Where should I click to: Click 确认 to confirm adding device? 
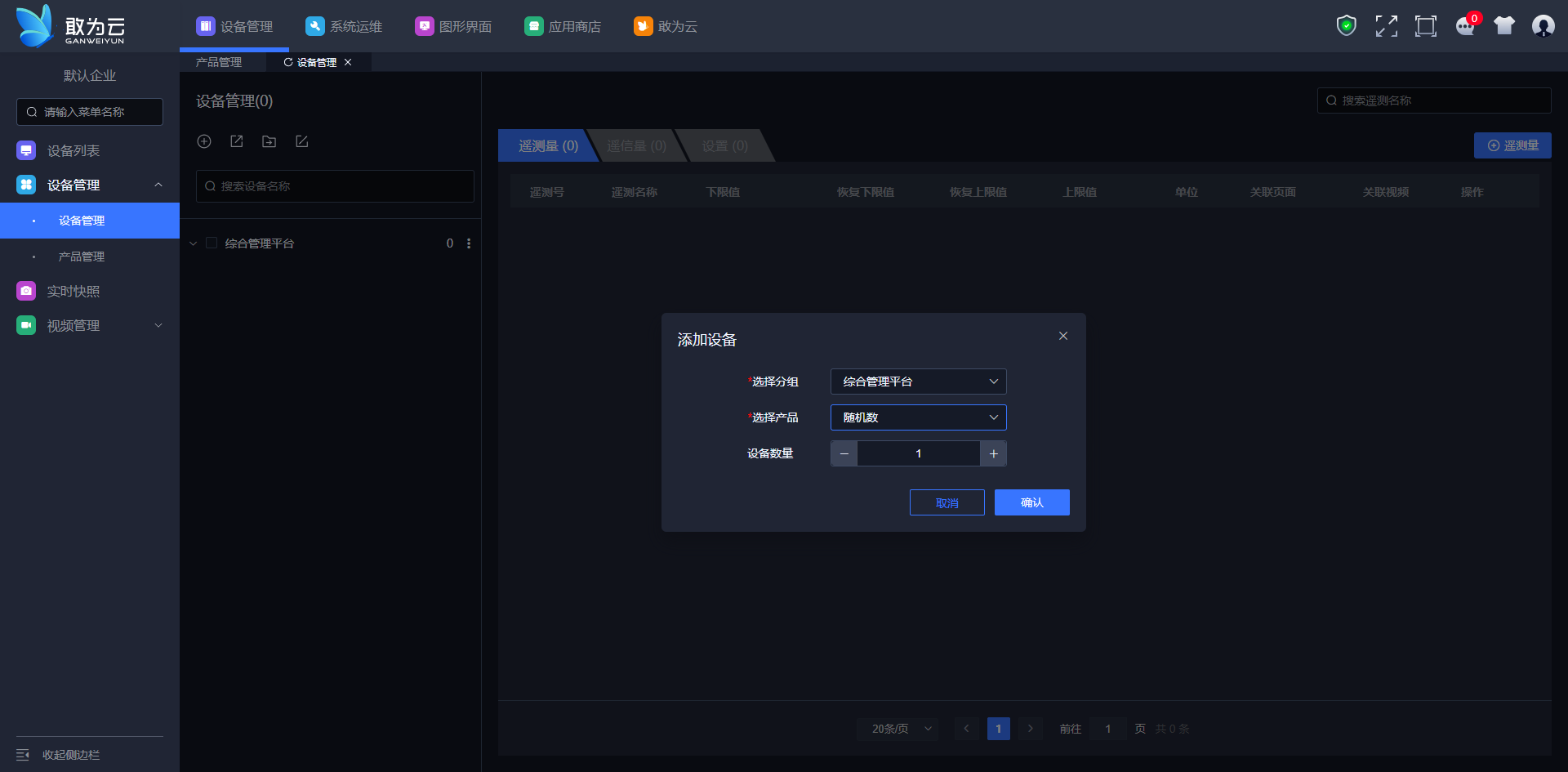[1032, 502]
